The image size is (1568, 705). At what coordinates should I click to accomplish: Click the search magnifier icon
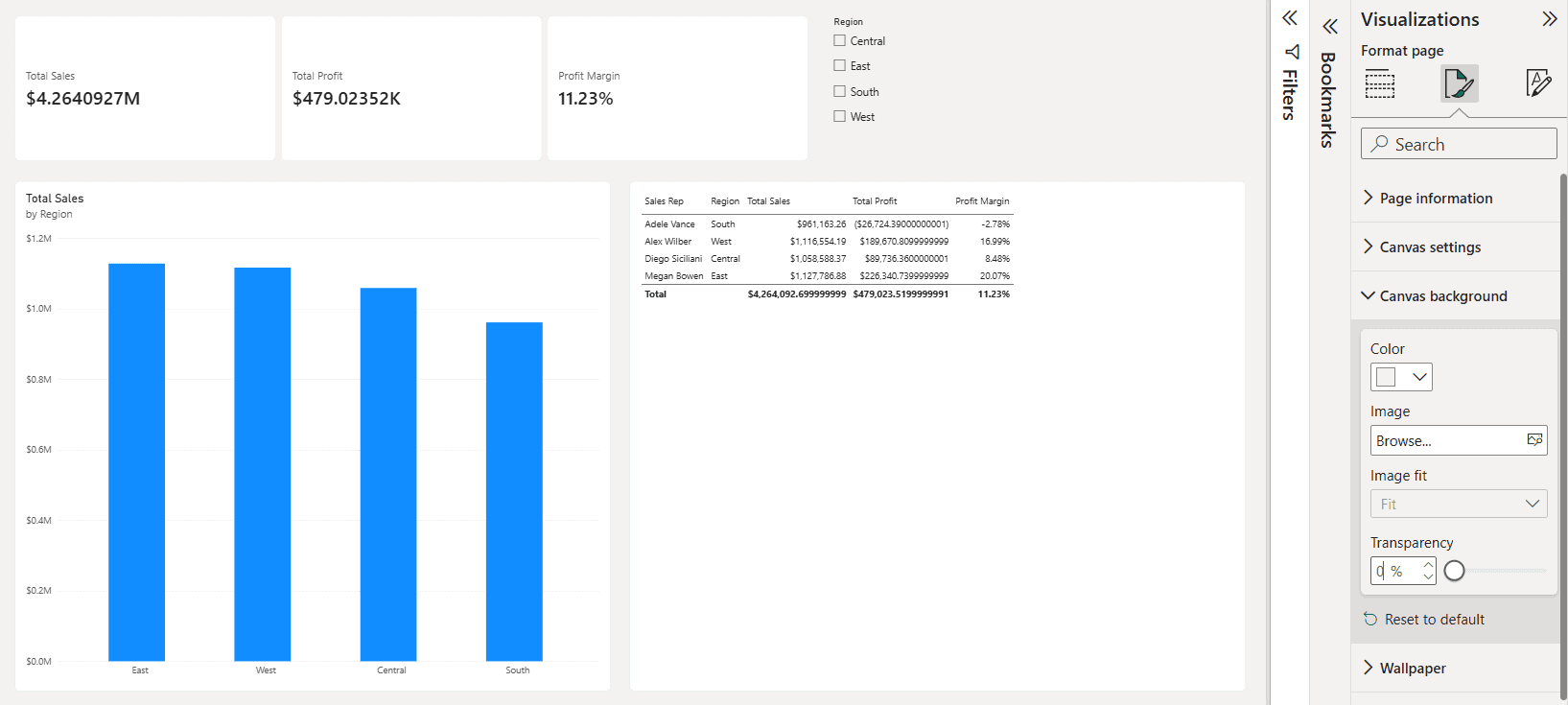1379,144
